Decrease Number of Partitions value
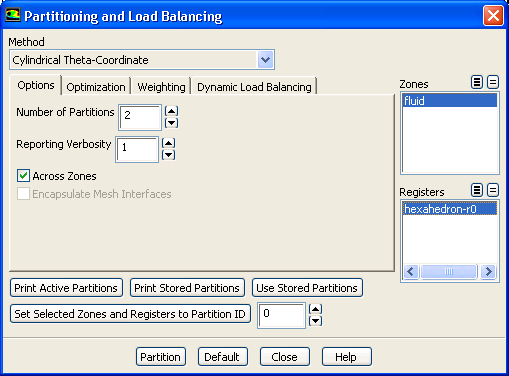Viewport: 509px width, 376px height. click(171, 123)
